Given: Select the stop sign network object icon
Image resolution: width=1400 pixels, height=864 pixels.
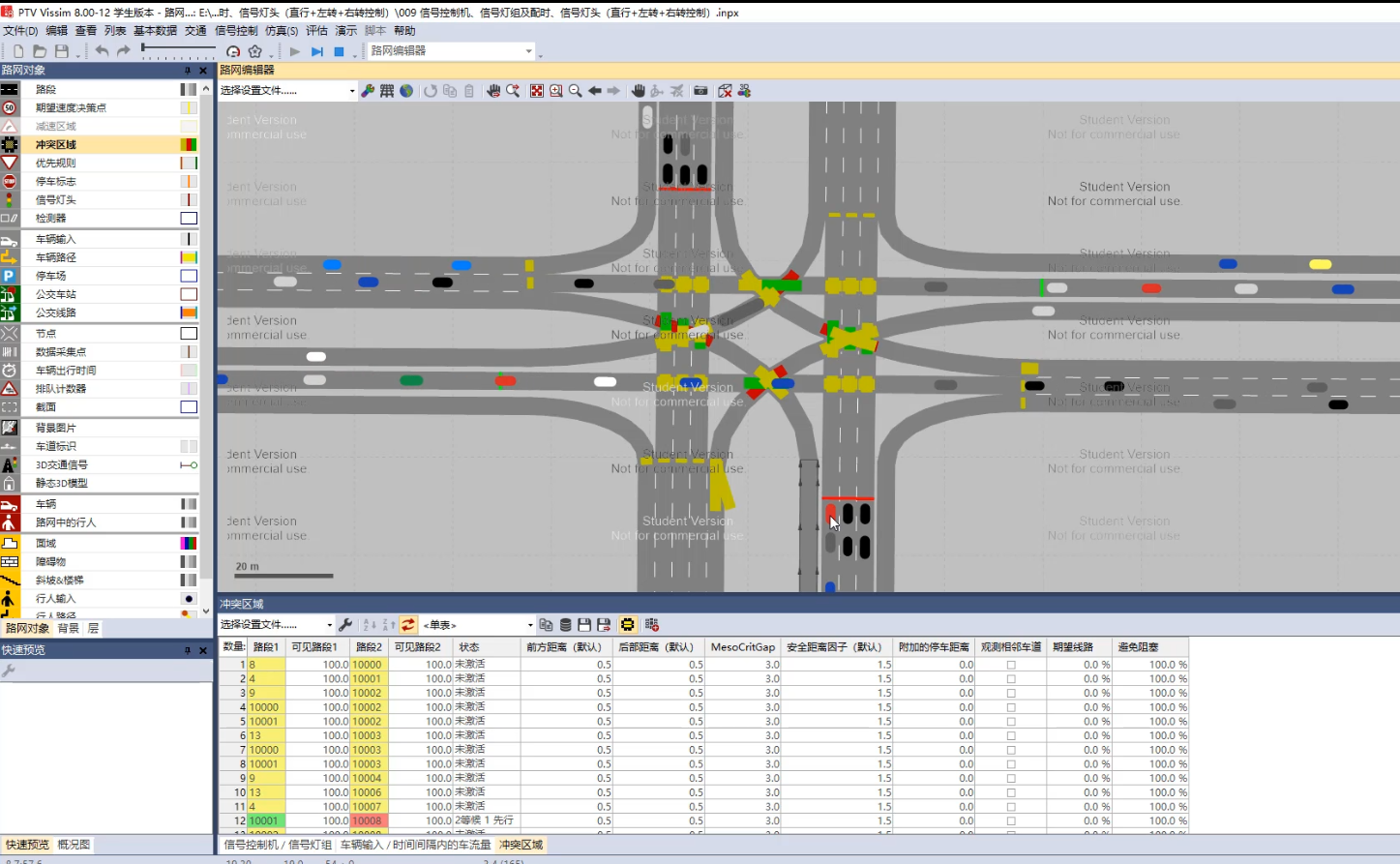Looking at the screenshot, I should click(x=10, y=182).
